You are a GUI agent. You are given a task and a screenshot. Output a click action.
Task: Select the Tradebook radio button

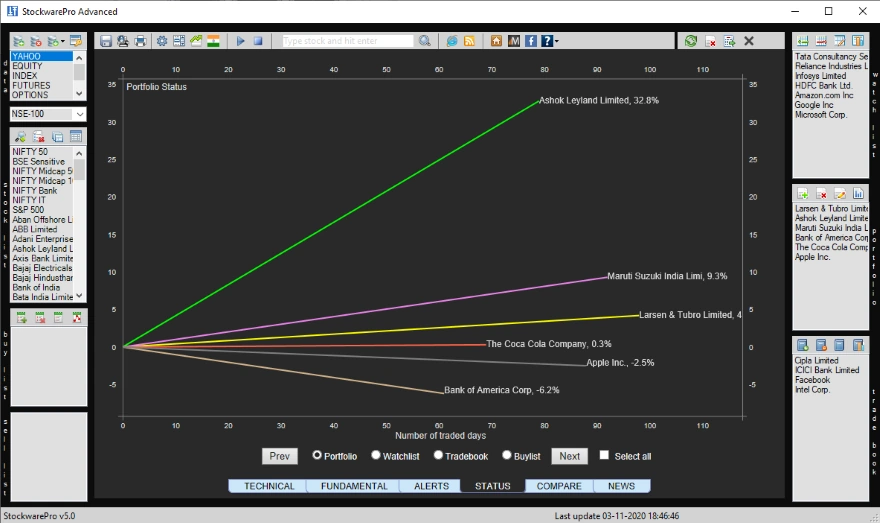coord(438,455)
